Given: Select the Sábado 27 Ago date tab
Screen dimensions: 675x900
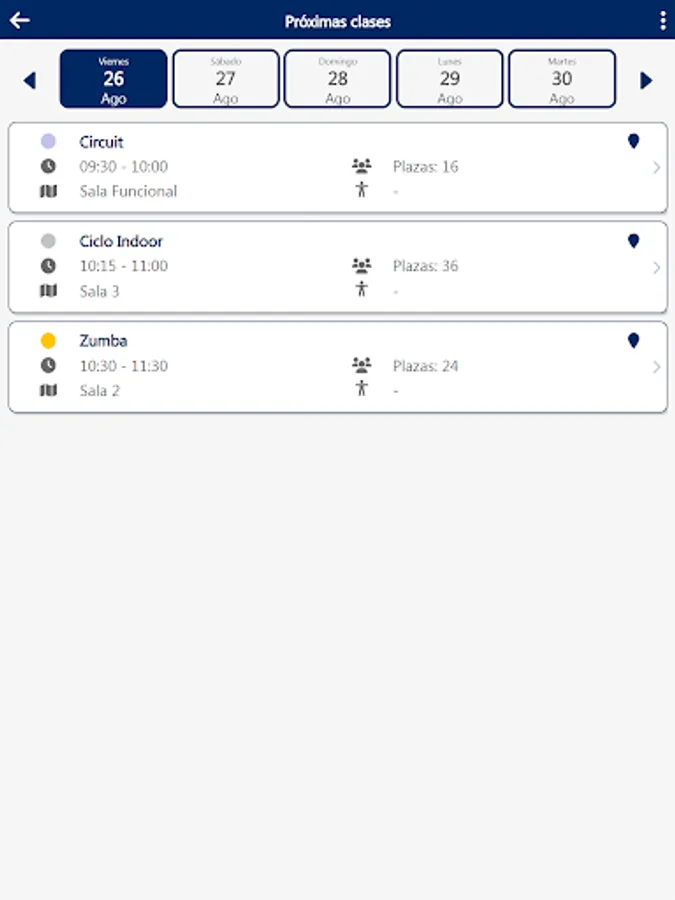Looking at the screenshot, I should pos(226,79).
